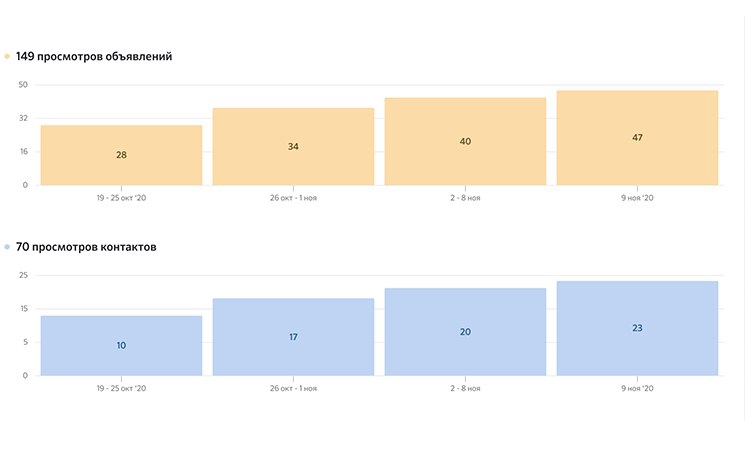Click the blue legend dot for contact views

[7, 247]
